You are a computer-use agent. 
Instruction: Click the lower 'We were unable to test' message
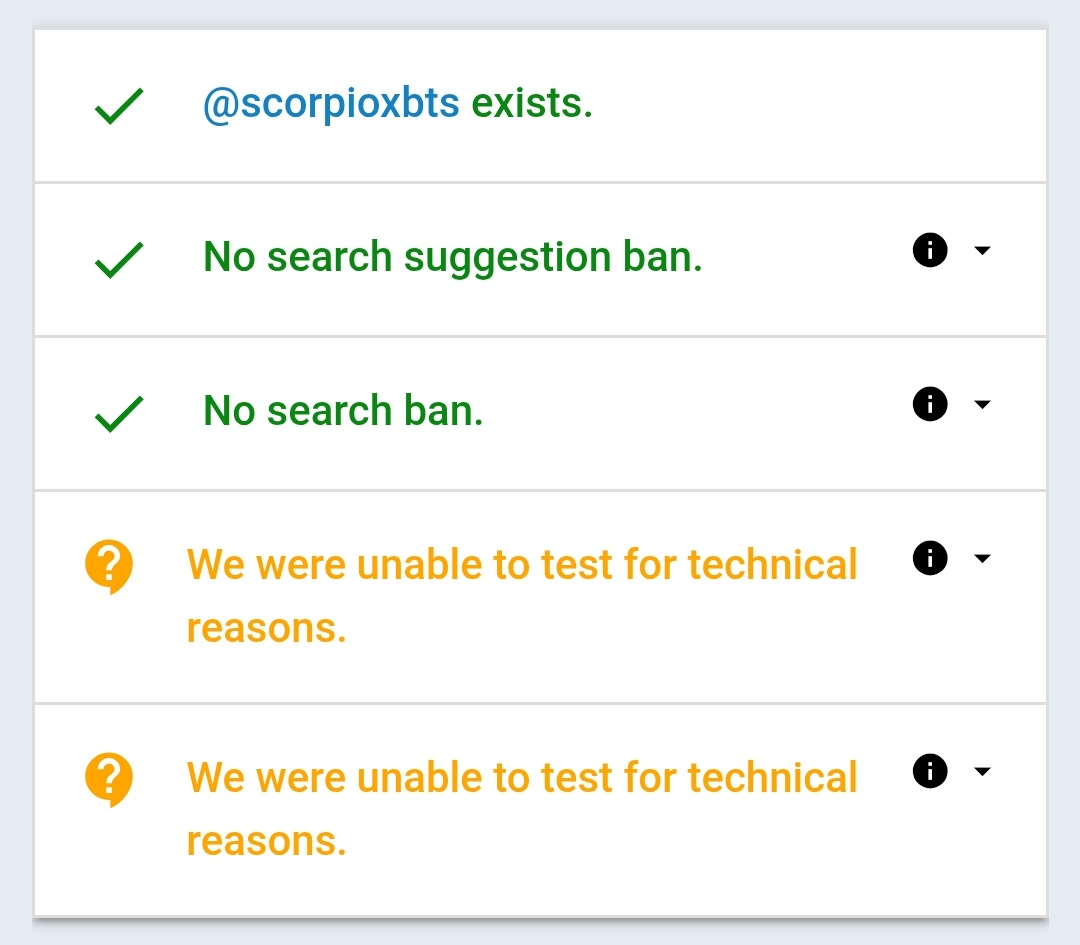tap(521, 778)
